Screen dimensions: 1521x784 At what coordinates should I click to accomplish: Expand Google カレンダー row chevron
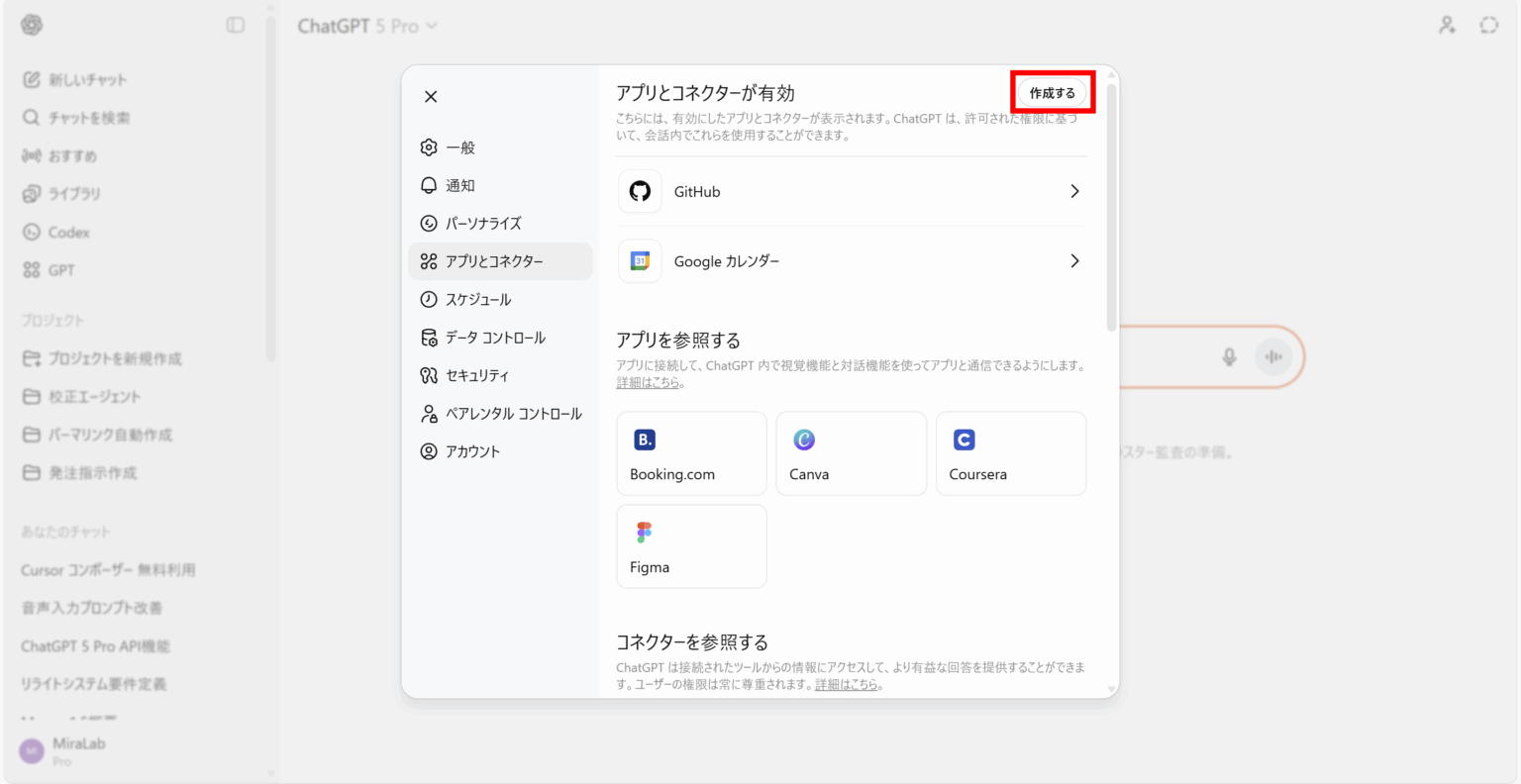(1074, 261)
